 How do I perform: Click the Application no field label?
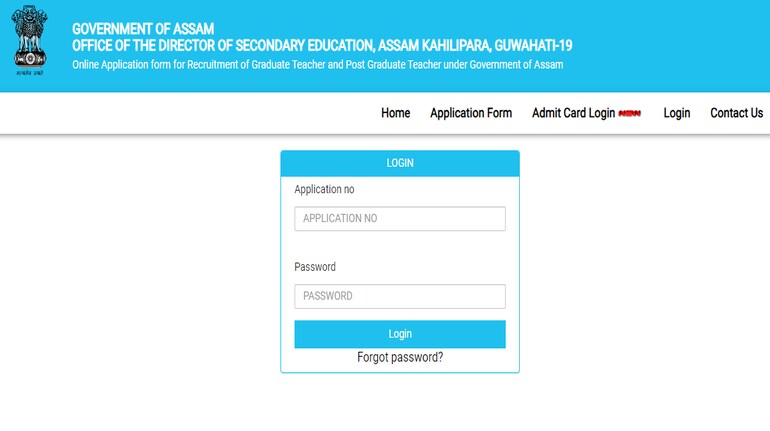pos(324,189)
